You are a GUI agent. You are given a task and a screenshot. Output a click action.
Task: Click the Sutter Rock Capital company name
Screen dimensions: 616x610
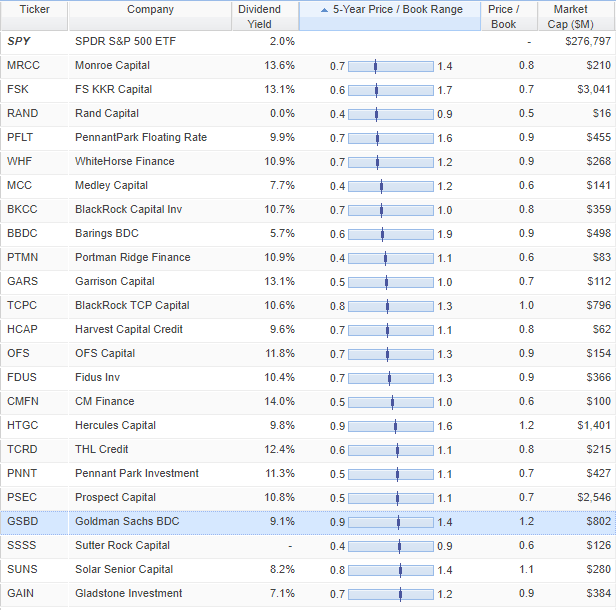[122, 545]
